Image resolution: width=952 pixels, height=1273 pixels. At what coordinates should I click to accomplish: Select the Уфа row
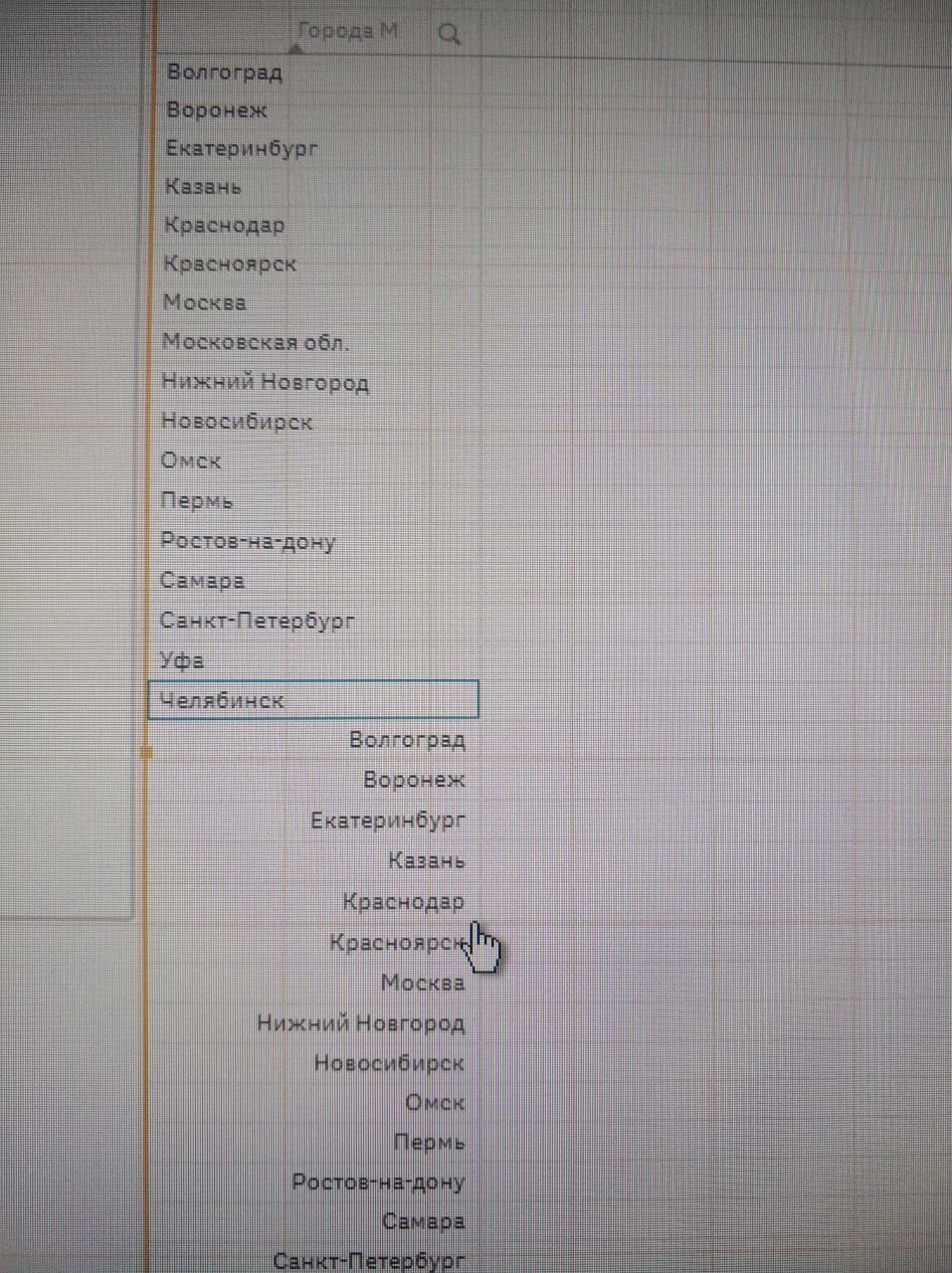click(x=182, y=660)
